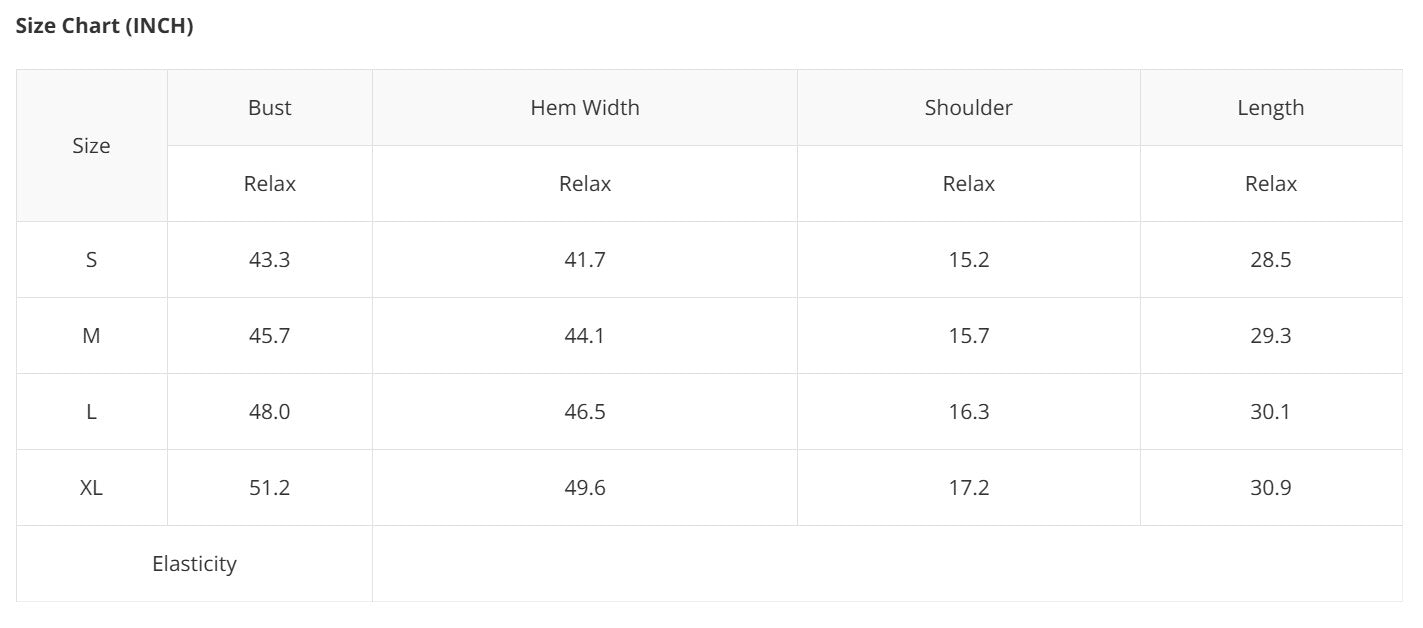Select the Shoulder column header
Viewport: 1423px width, 628px height.
[968, 108]
